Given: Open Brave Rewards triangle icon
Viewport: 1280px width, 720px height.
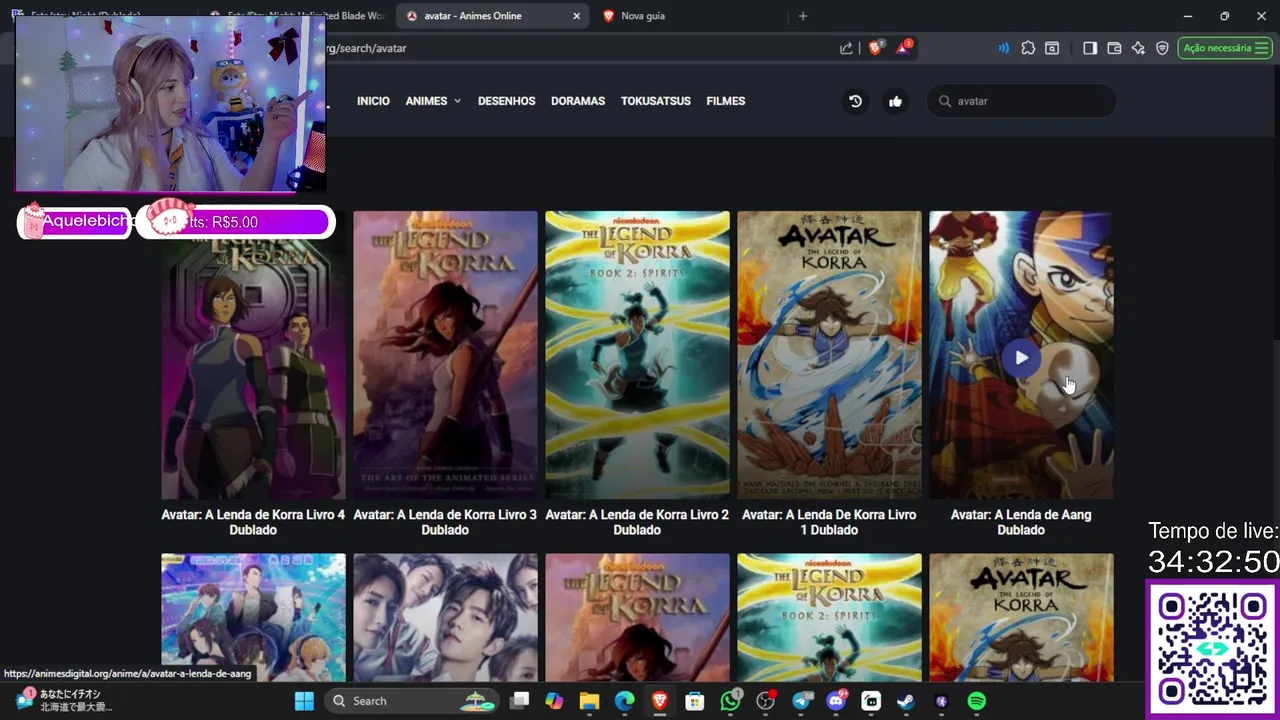Looking at the screenshot, I should tap(904, 47).
